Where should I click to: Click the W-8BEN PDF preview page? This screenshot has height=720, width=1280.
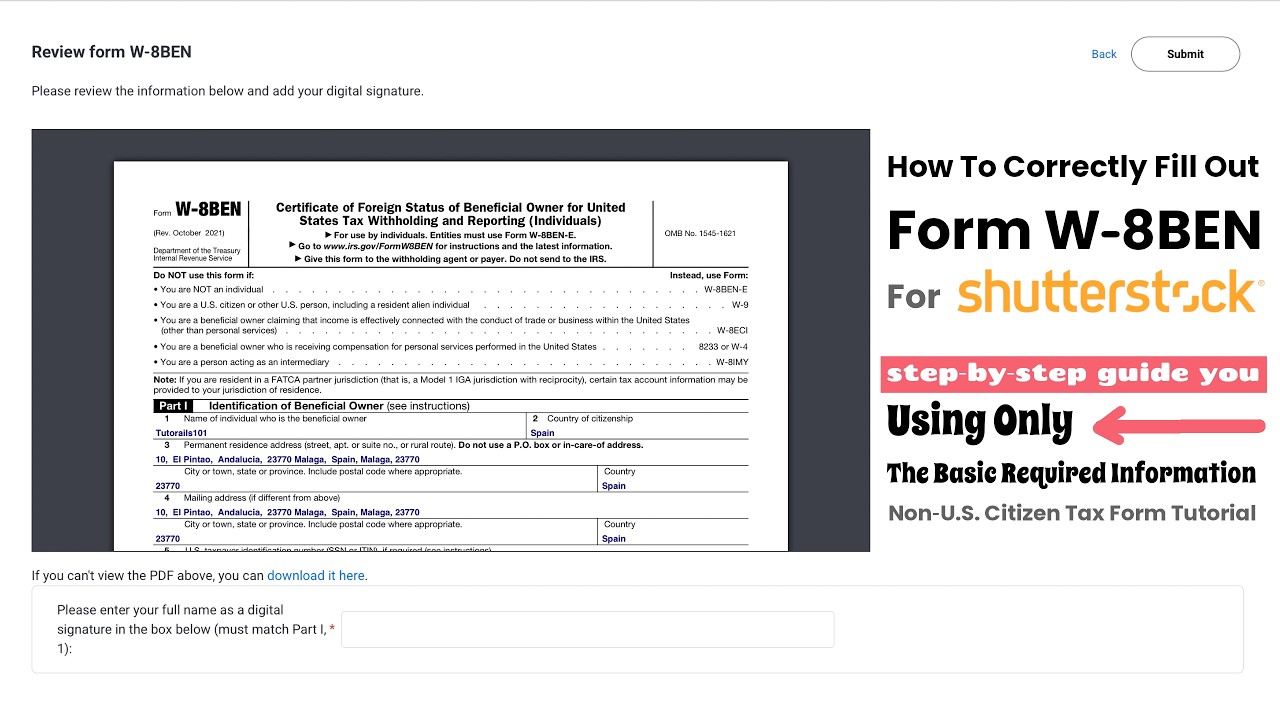coord(451,356)
